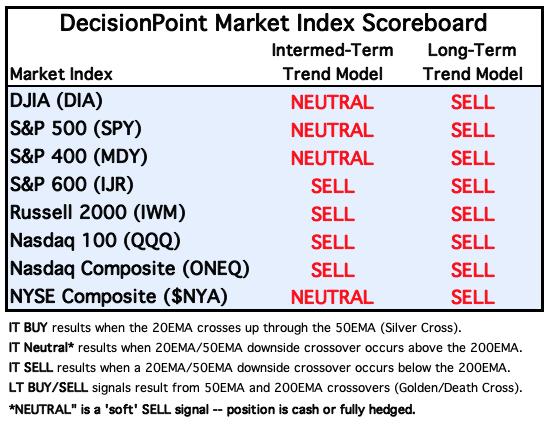Select the DJIA (DIA) row label
Viewport: 551px width, 424px height.
coord(56,101)
